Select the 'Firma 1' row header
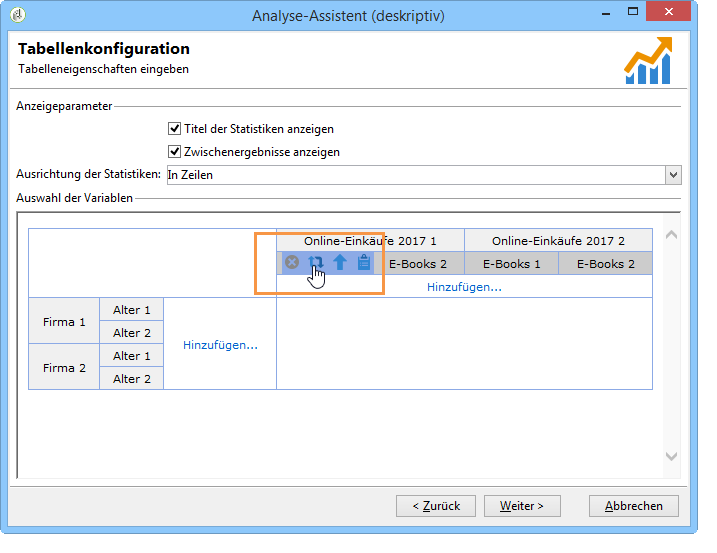717x553 pixels. click(64, 322)
